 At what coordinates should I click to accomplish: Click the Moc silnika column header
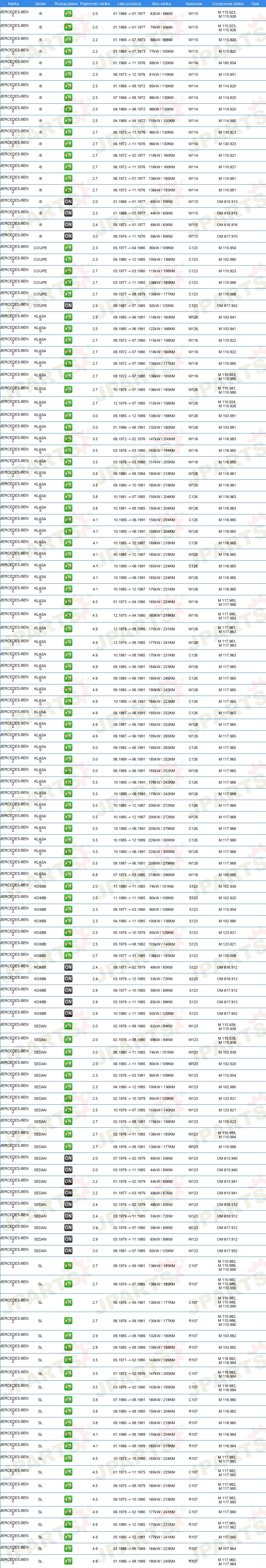161,4
